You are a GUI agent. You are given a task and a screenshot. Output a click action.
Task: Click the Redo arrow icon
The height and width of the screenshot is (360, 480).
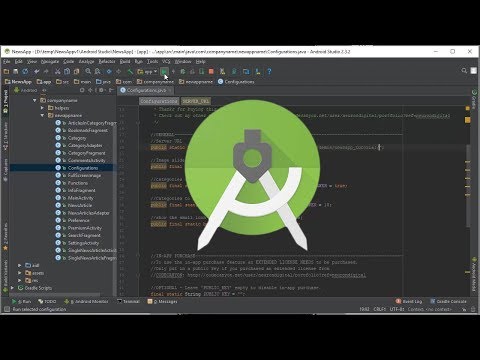click(x=46, y=71)
